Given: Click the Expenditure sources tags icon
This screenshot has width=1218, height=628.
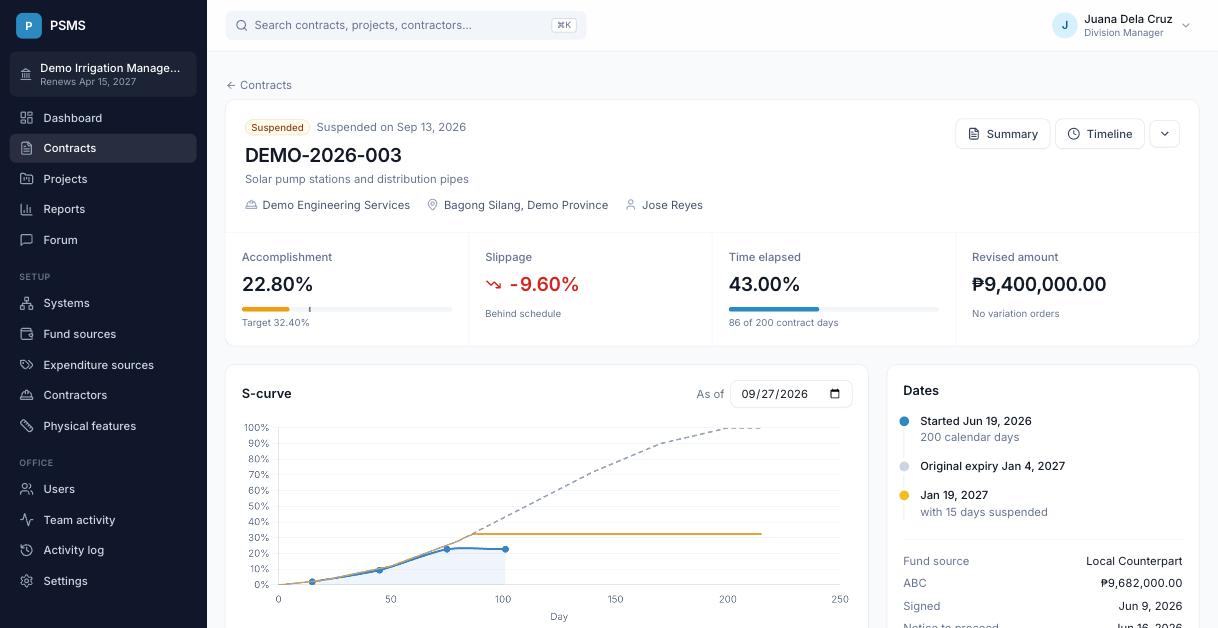Looking at the screenshot, I should pyautogui.click(x=27, y=365).
